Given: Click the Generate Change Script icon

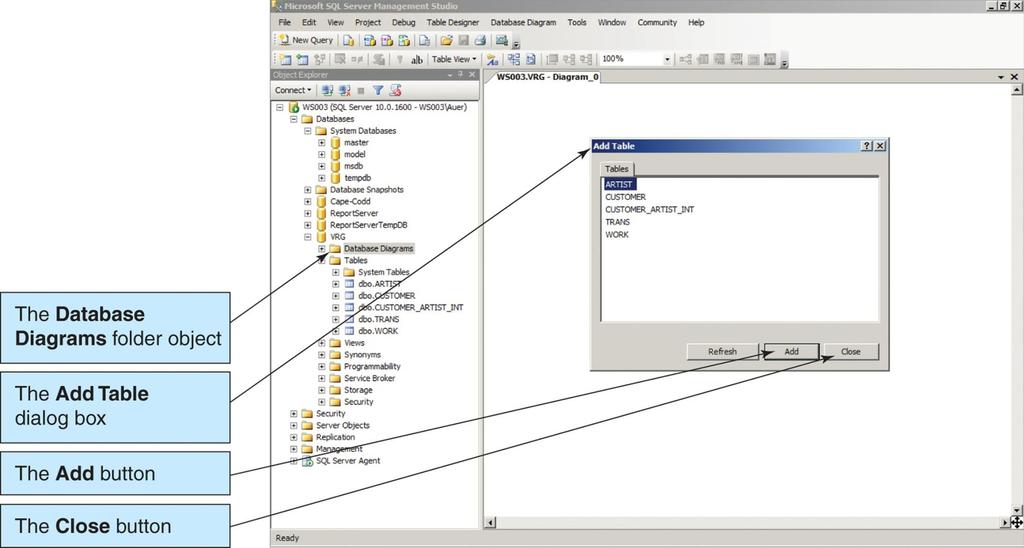Looking at the screenshot, I should (x=379, y=59).
